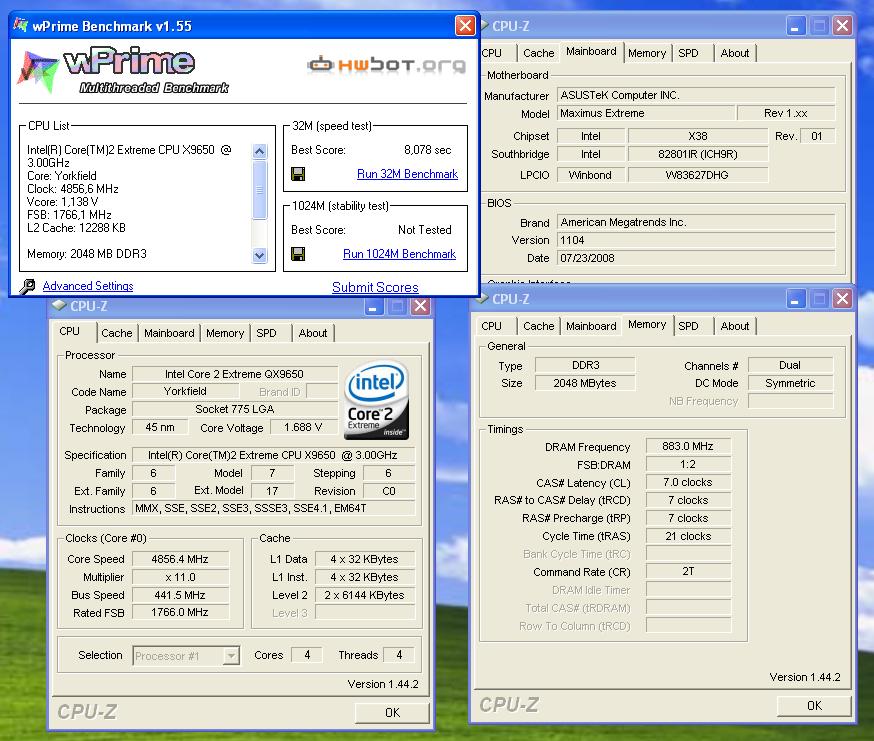Click BIOS Date field 07/23/2008
874x741 pixels.
point(696,258)
